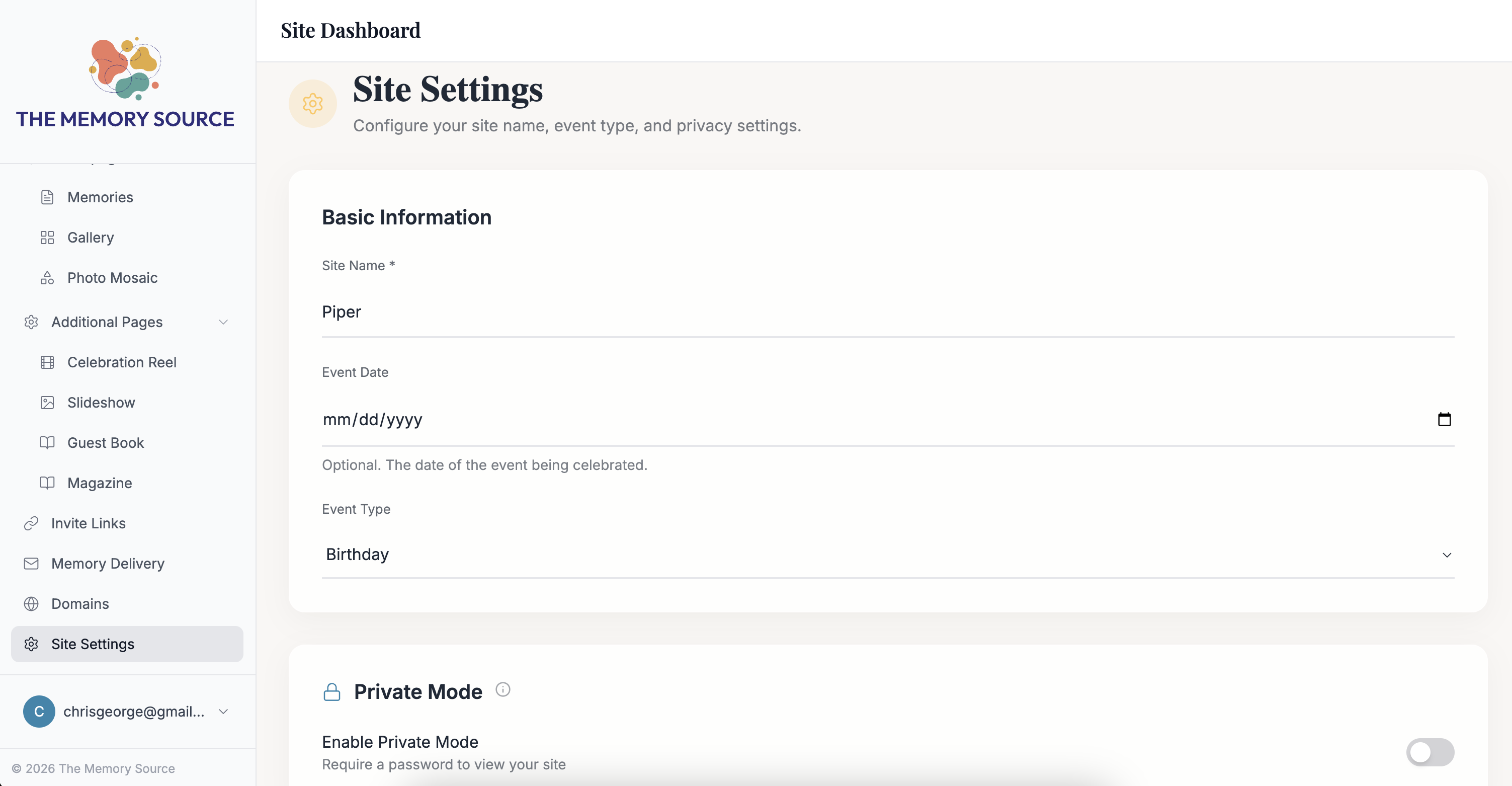Viewport: 1512px width, 786px height.
Task: Click the Slideshow image icon
Action: [x=47, y=402]
